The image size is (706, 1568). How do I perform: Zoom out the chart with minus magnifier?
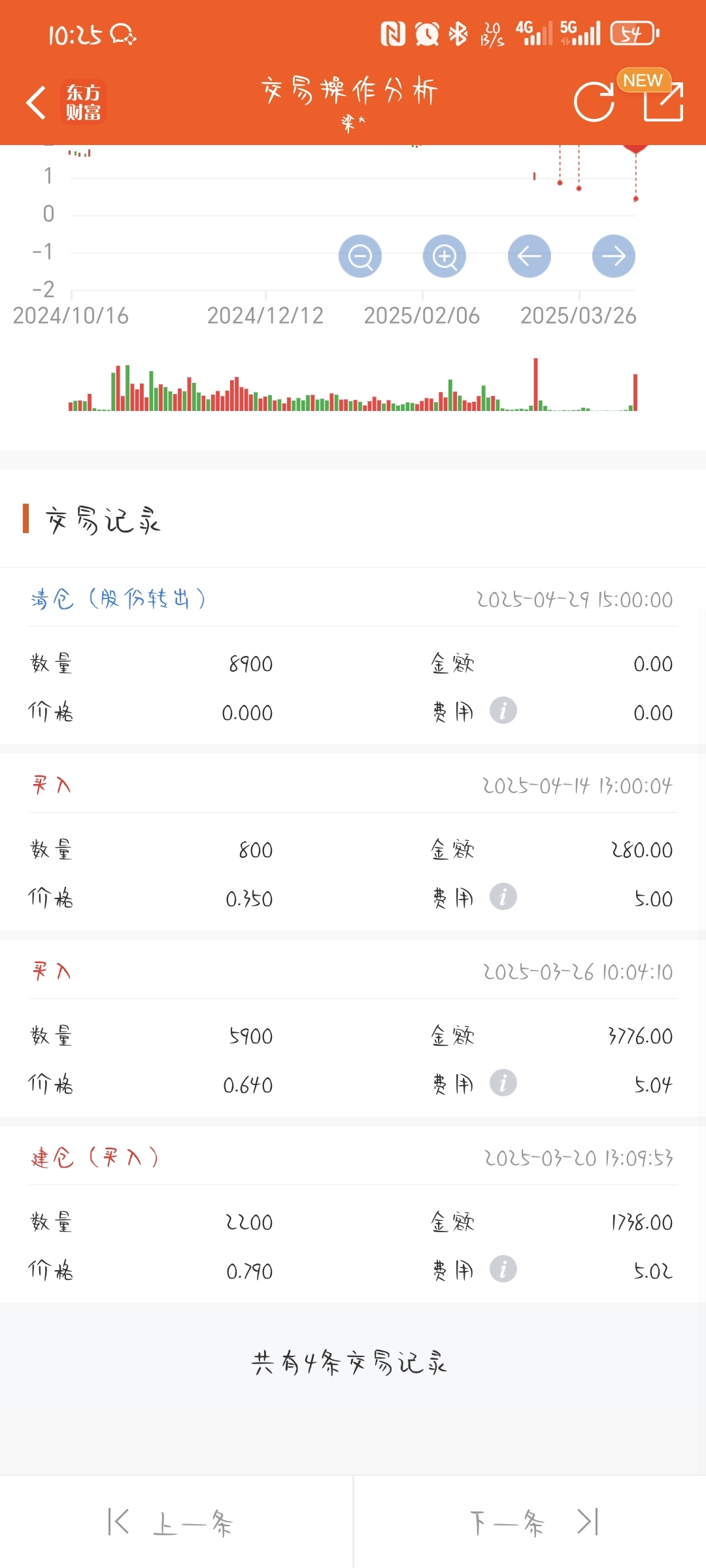[x=360, y=256]
